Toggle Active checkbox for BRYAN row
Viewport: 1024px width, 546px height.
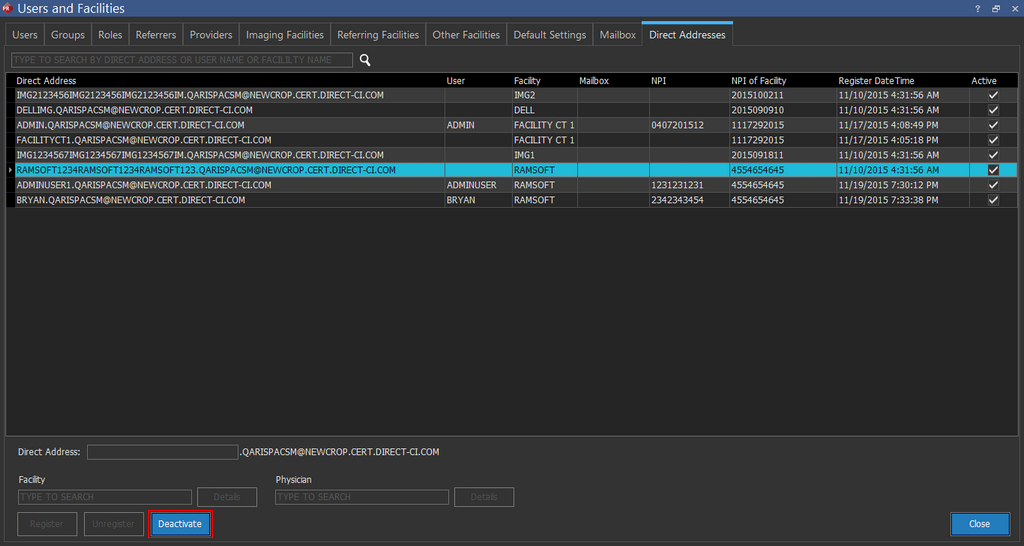pyautogui.click(x=992, y=200)
